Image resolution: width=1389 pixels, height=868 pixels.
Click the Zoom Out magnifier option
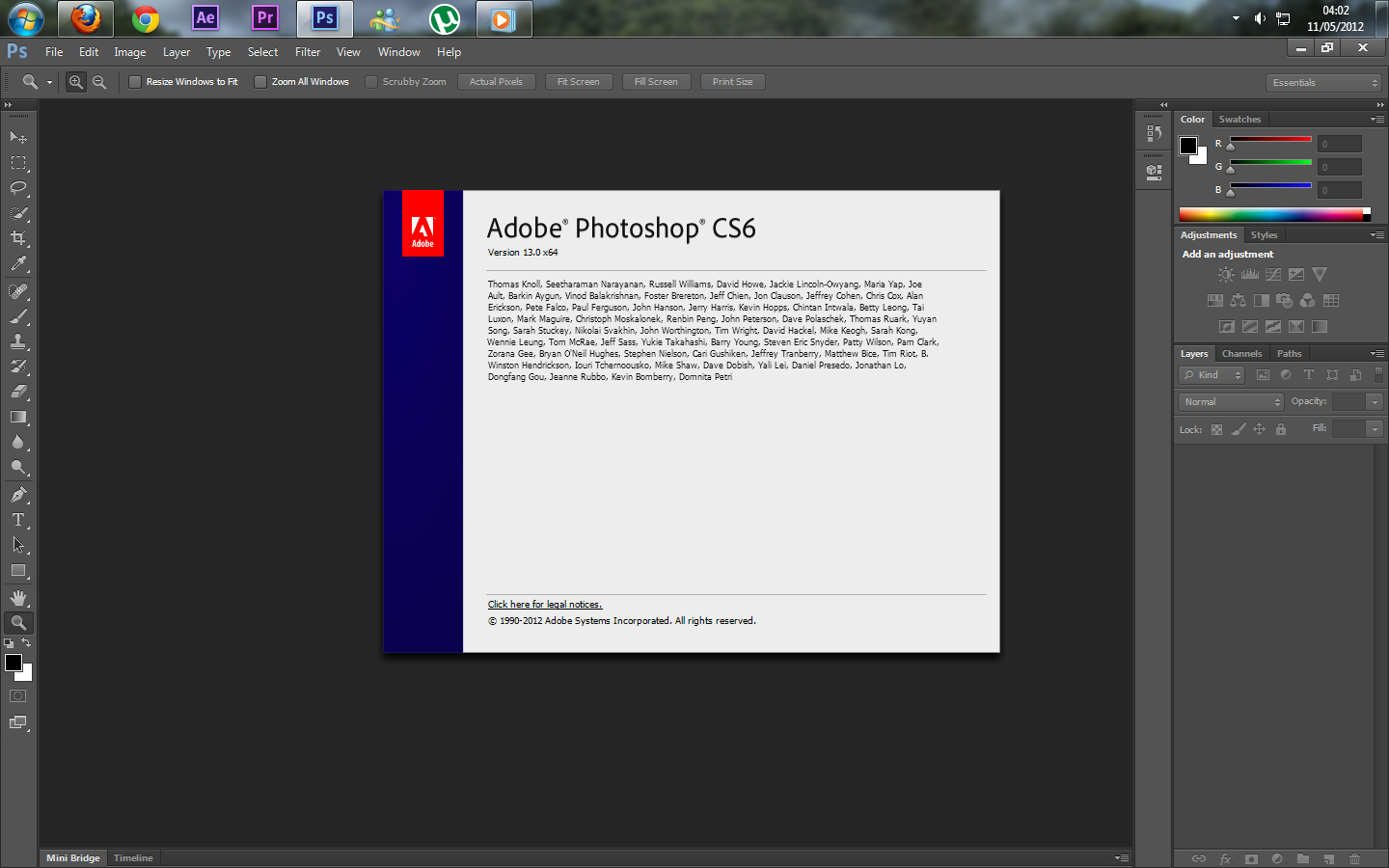coord(99,82)
